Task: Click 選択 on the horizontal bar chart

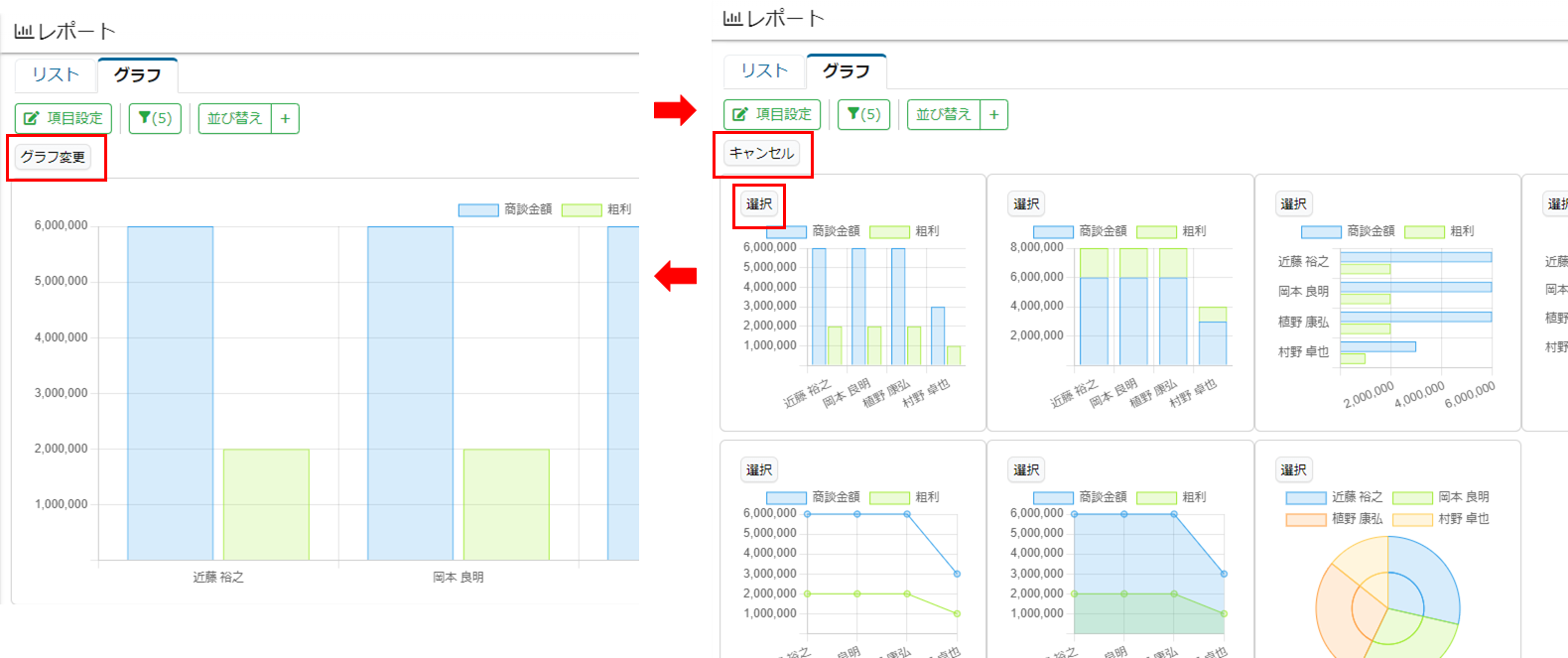Action: (x=1293, y=203)
